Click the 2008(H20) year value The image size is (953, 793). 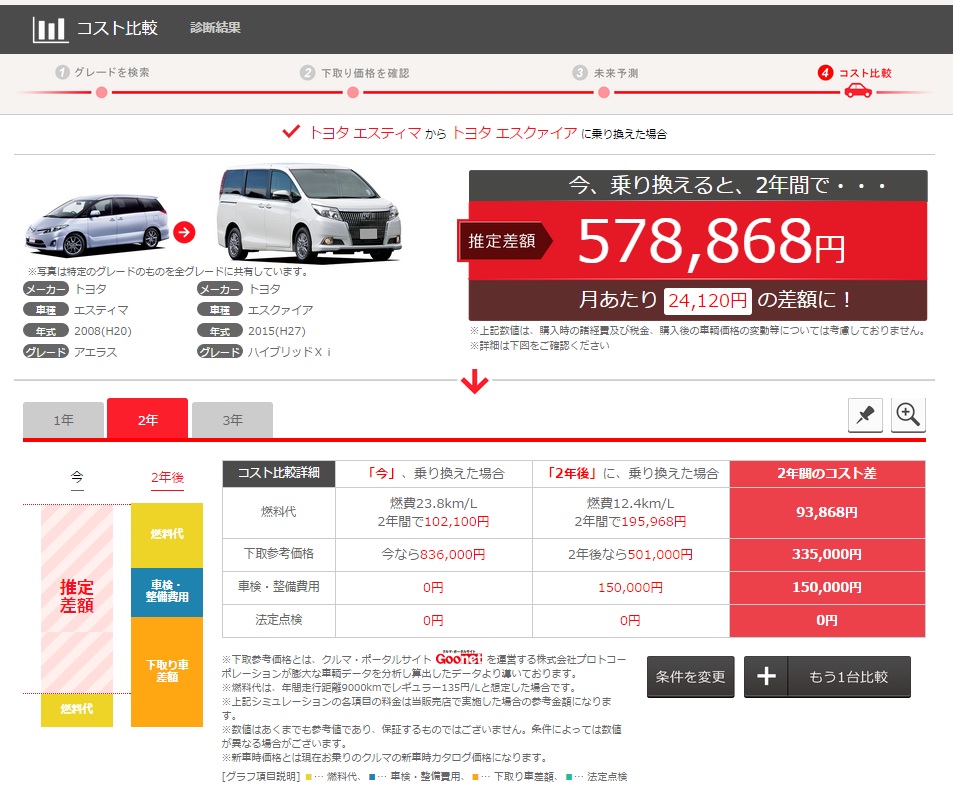point(103,331)
